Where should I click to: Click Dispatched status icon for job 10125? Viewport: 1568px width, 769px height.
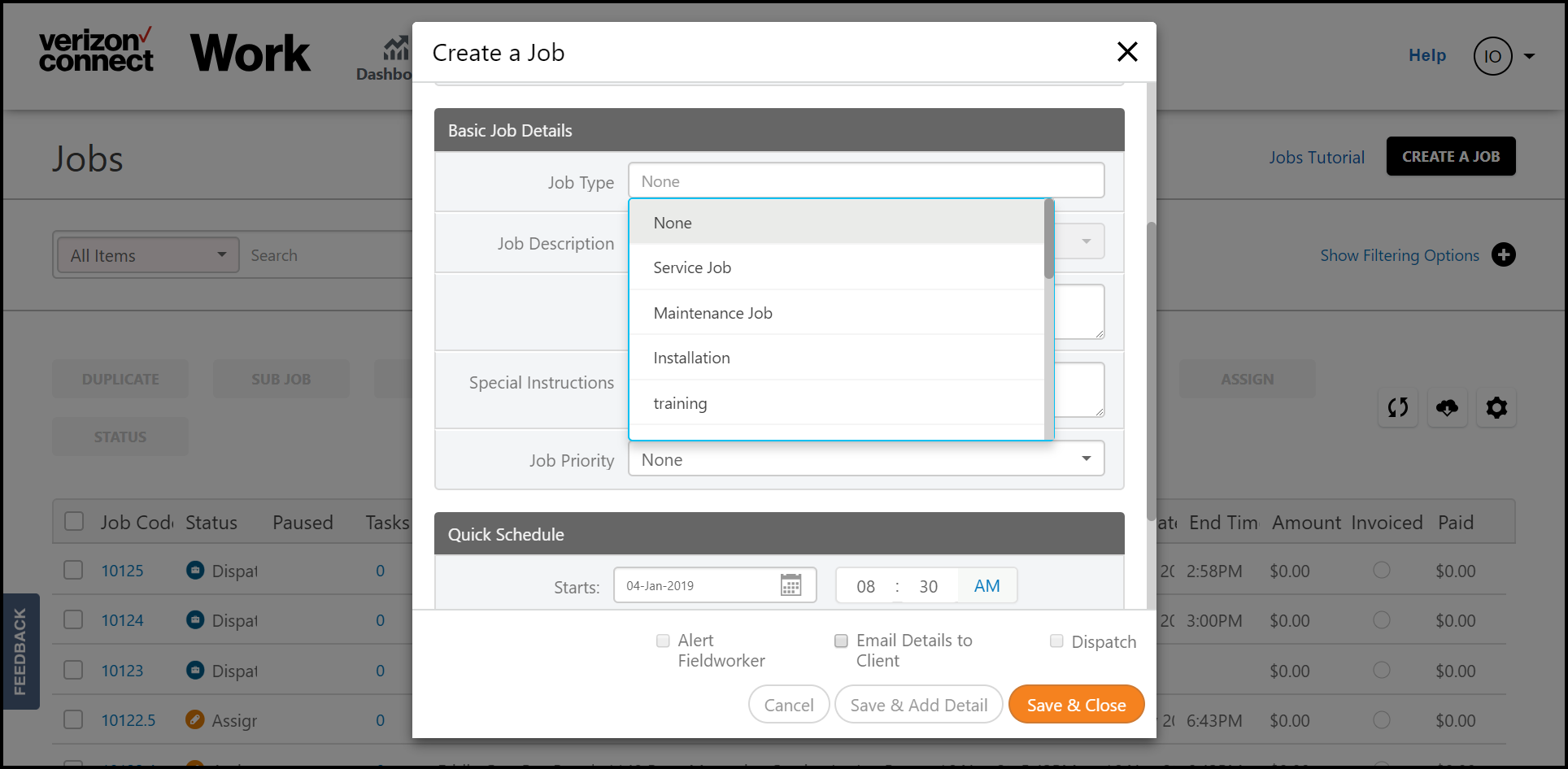[x=195, y=570]
